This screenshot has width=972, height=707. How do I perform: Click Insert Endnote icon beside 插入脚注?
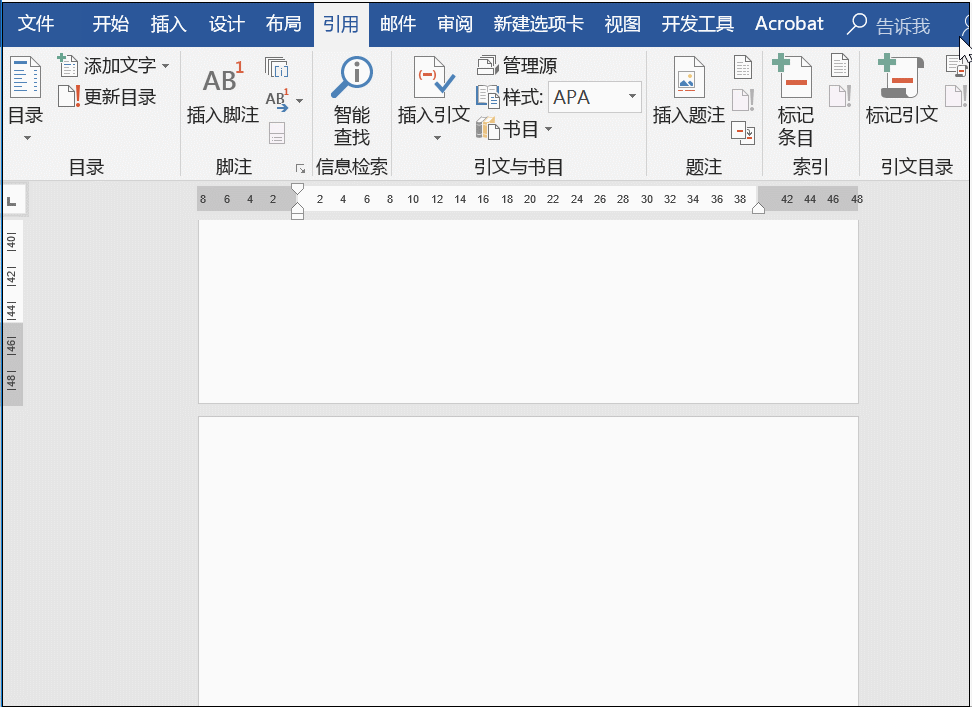[x=276, y=66]
